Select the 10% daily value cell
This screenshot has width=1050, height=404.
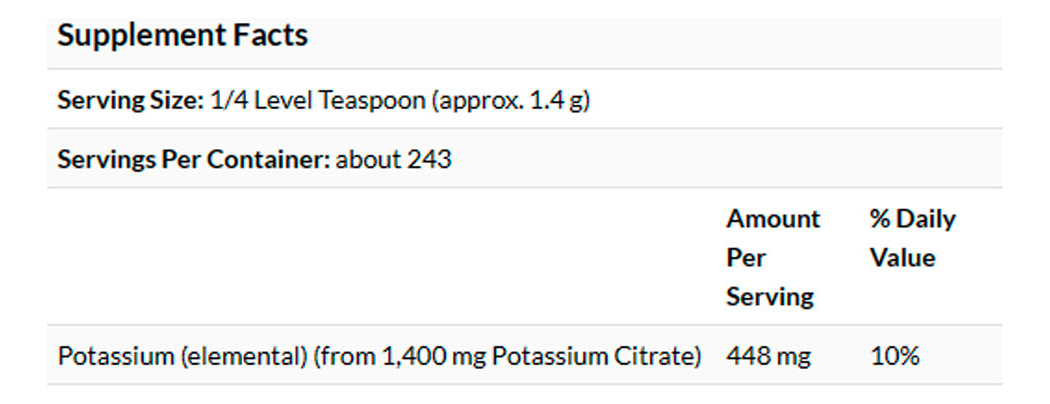pos(894,356)
